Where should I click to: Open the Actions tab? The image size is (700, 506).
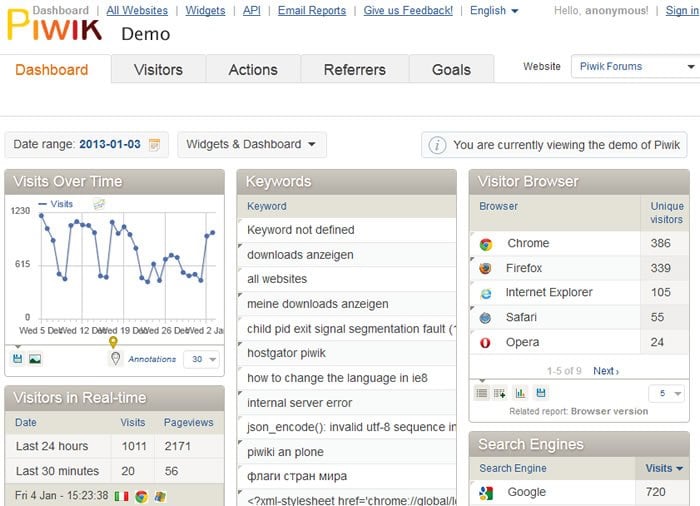click(253, 70)
